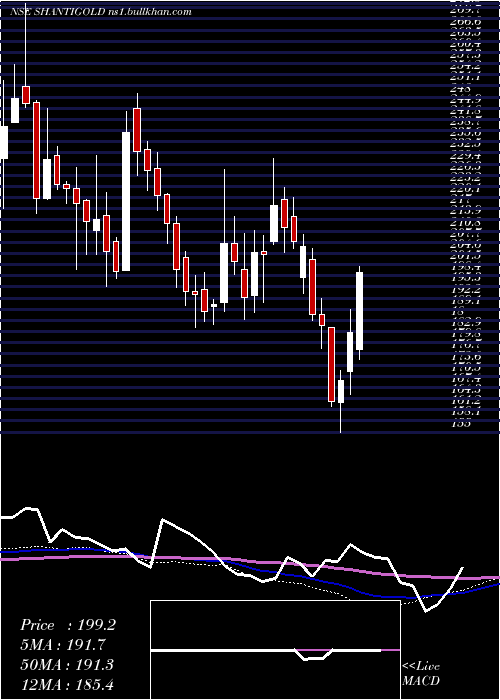Click the 5MA : 191.7 value
Image resolution: width=500 pixels, height=700 pixels.
(x=63, y=645)
